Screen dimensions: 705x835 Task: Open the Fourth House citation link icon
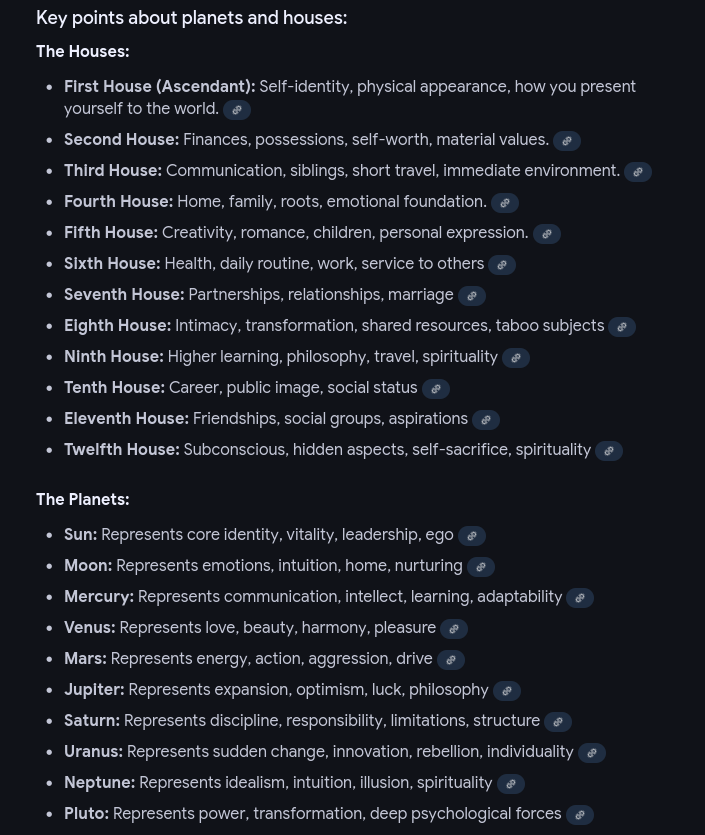pos(505,203)
